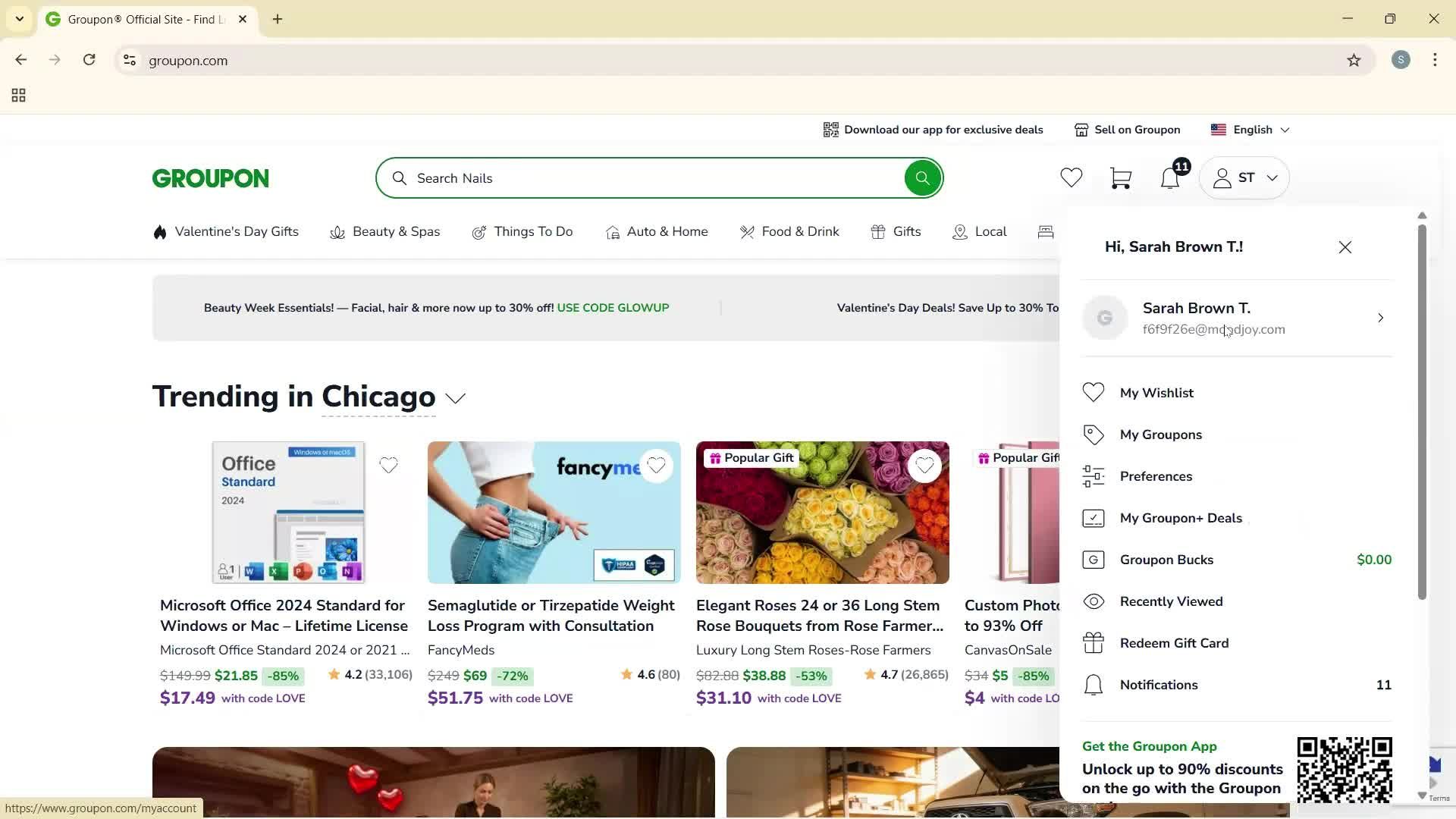The height and width of the screenshot is (819, 1456).
Task: Open the shopping cart icon
Action: point(1120,177)
